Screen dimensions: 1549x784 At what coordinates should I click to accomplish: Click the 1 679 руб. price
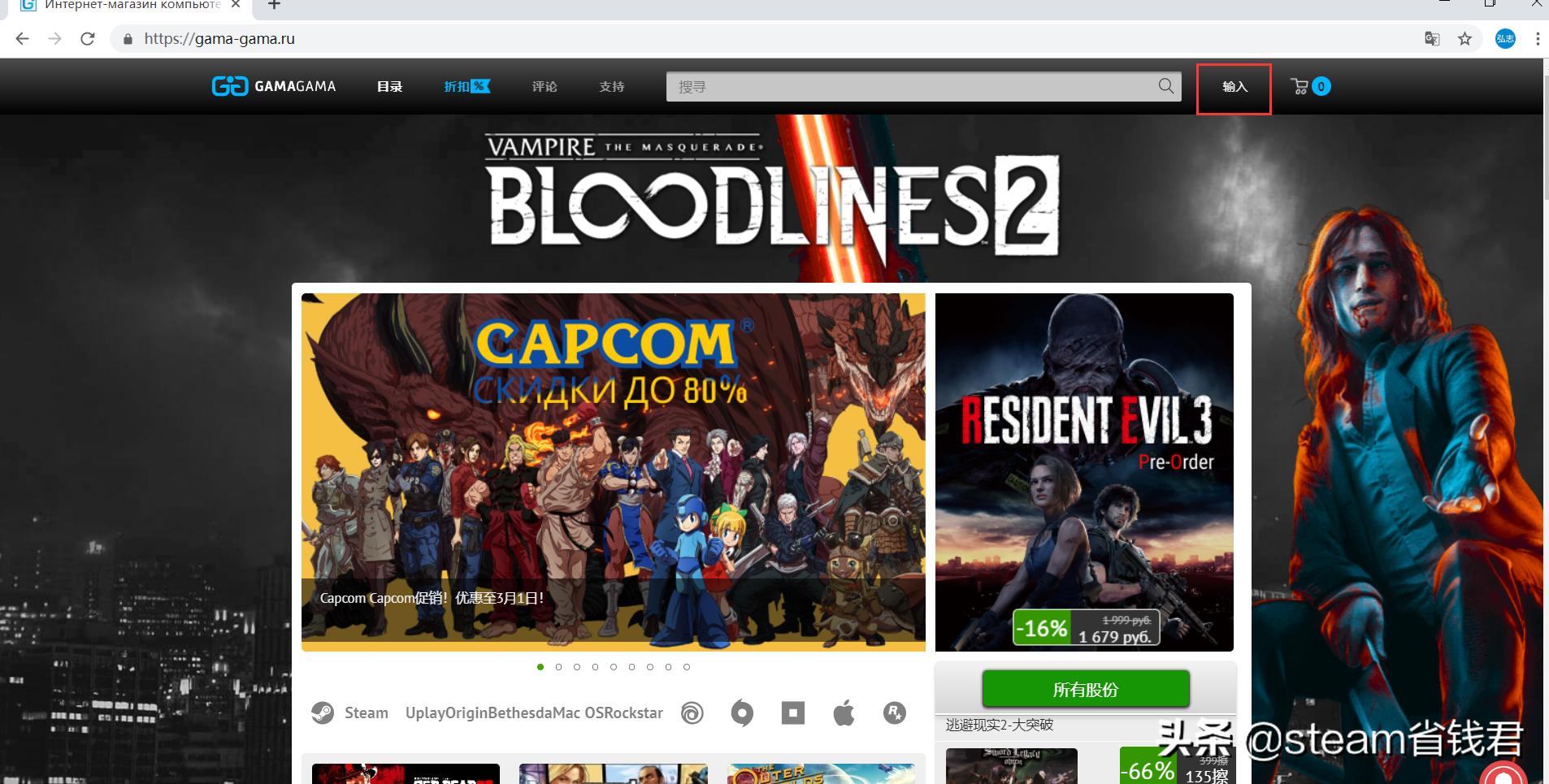1115,637
